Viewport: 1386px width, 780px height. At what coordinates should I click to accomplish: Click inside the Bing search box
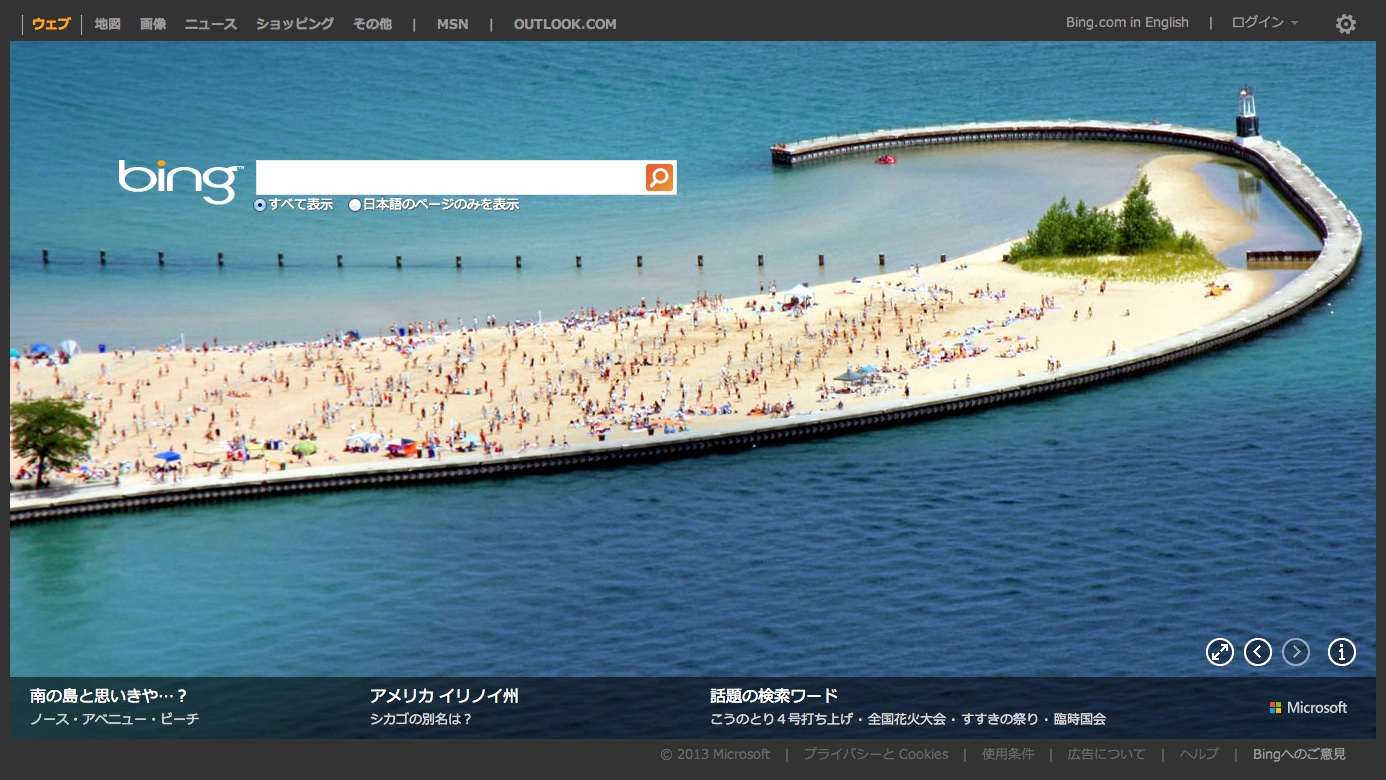coord(450,178)
